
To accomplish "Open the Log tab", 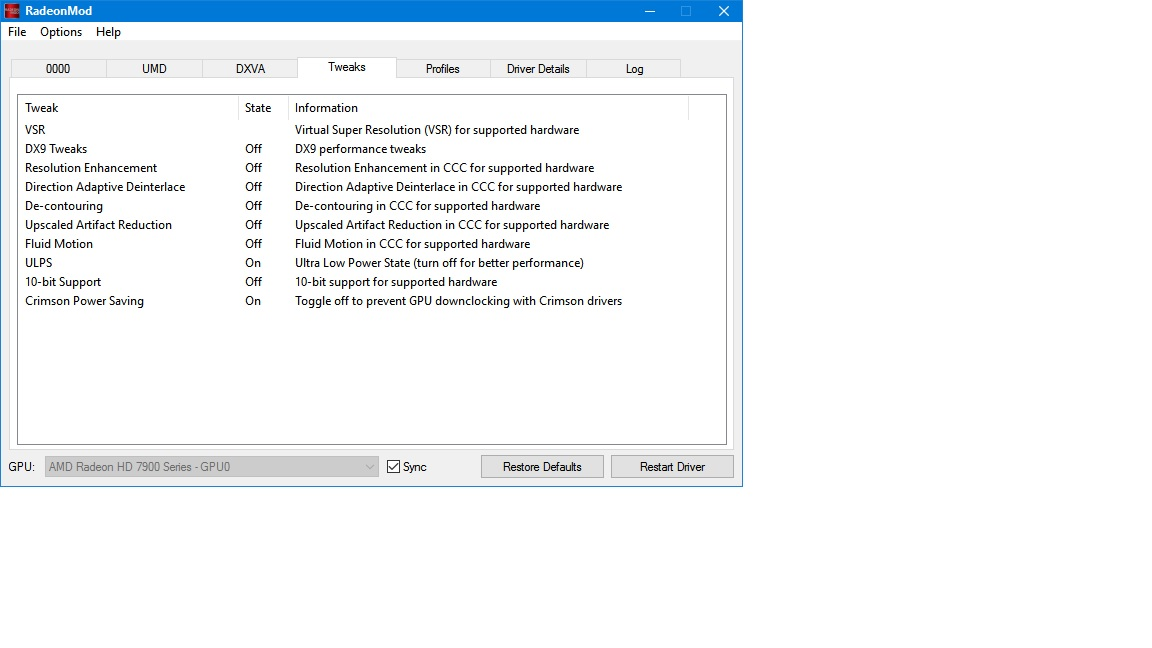I will [635, 68].
